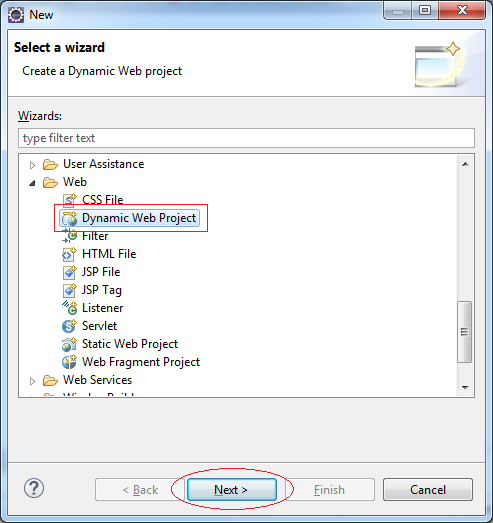Choose the HTML File icon
Screen dimensions: 493x523
point(69,254)
